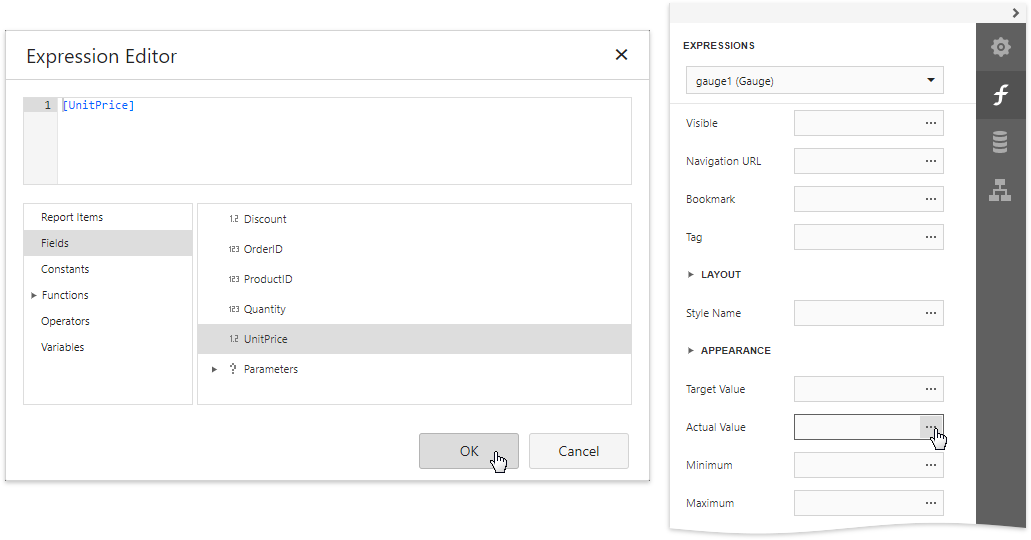
Task: Open ellipsis editor for Navigation URL
Action: 931,161
